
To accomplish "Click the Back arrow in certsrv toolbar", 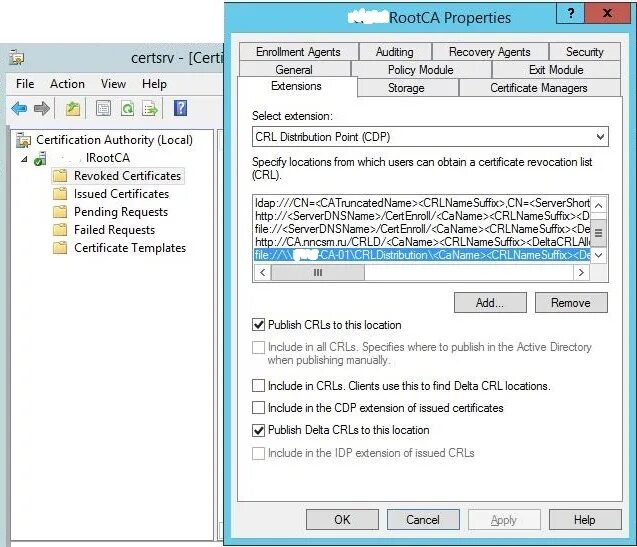I will (x=19, y=109).
